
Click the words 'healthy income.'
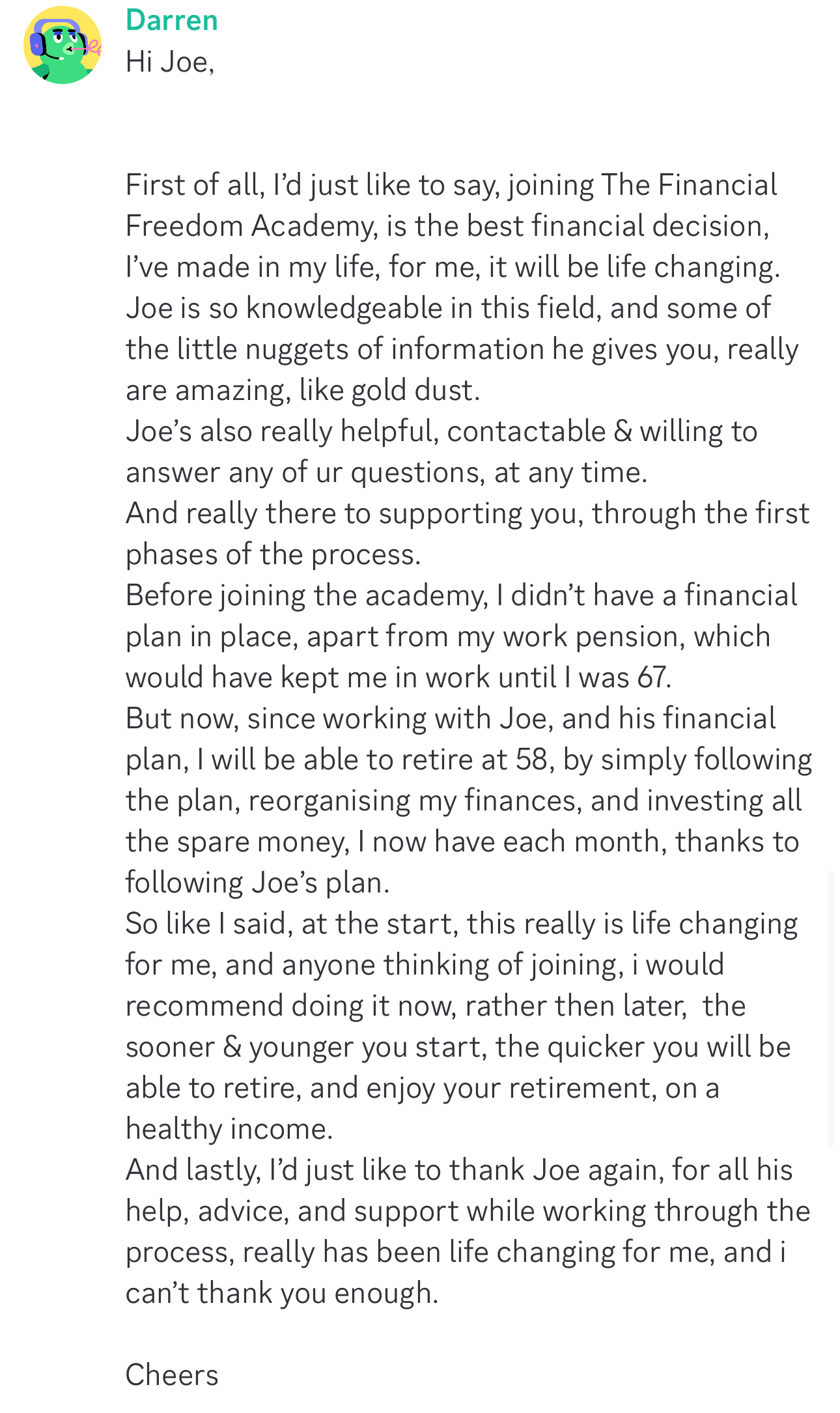coord(229,1130)
